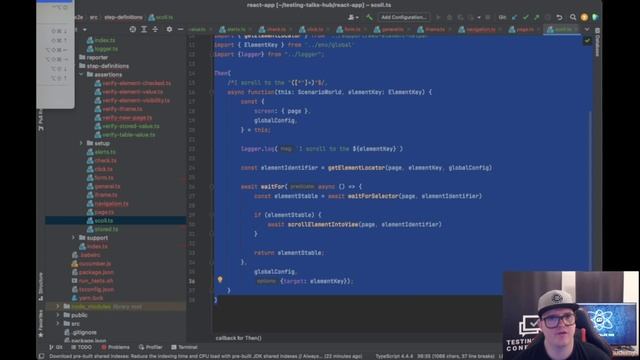Screen dimensions: 640x360
Task: Click 'callback for Then()' editor breadcrumb
Action: [239, 338]
